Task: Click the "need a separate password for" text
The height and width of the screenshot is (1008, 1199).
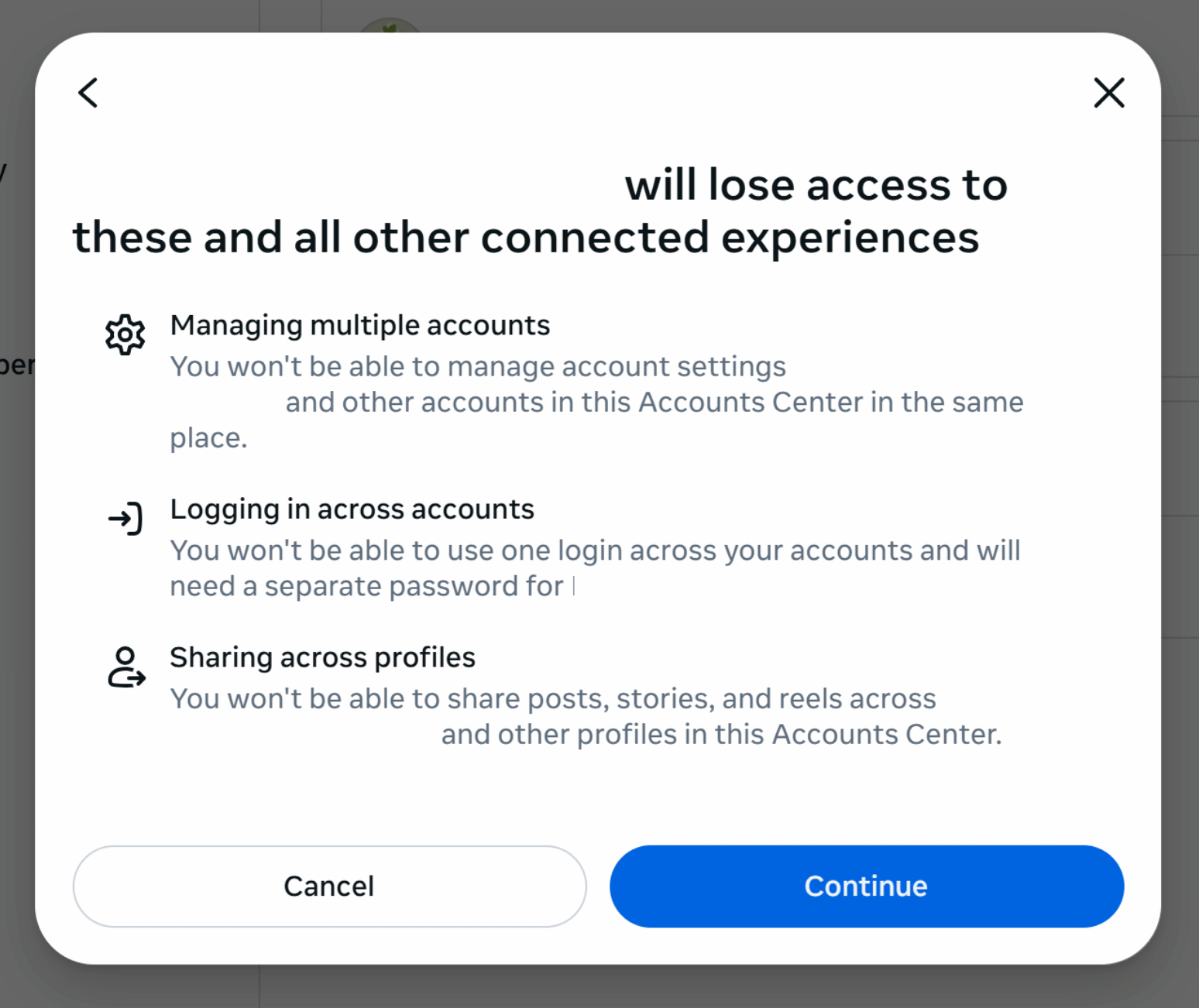Action: (366, 587)
